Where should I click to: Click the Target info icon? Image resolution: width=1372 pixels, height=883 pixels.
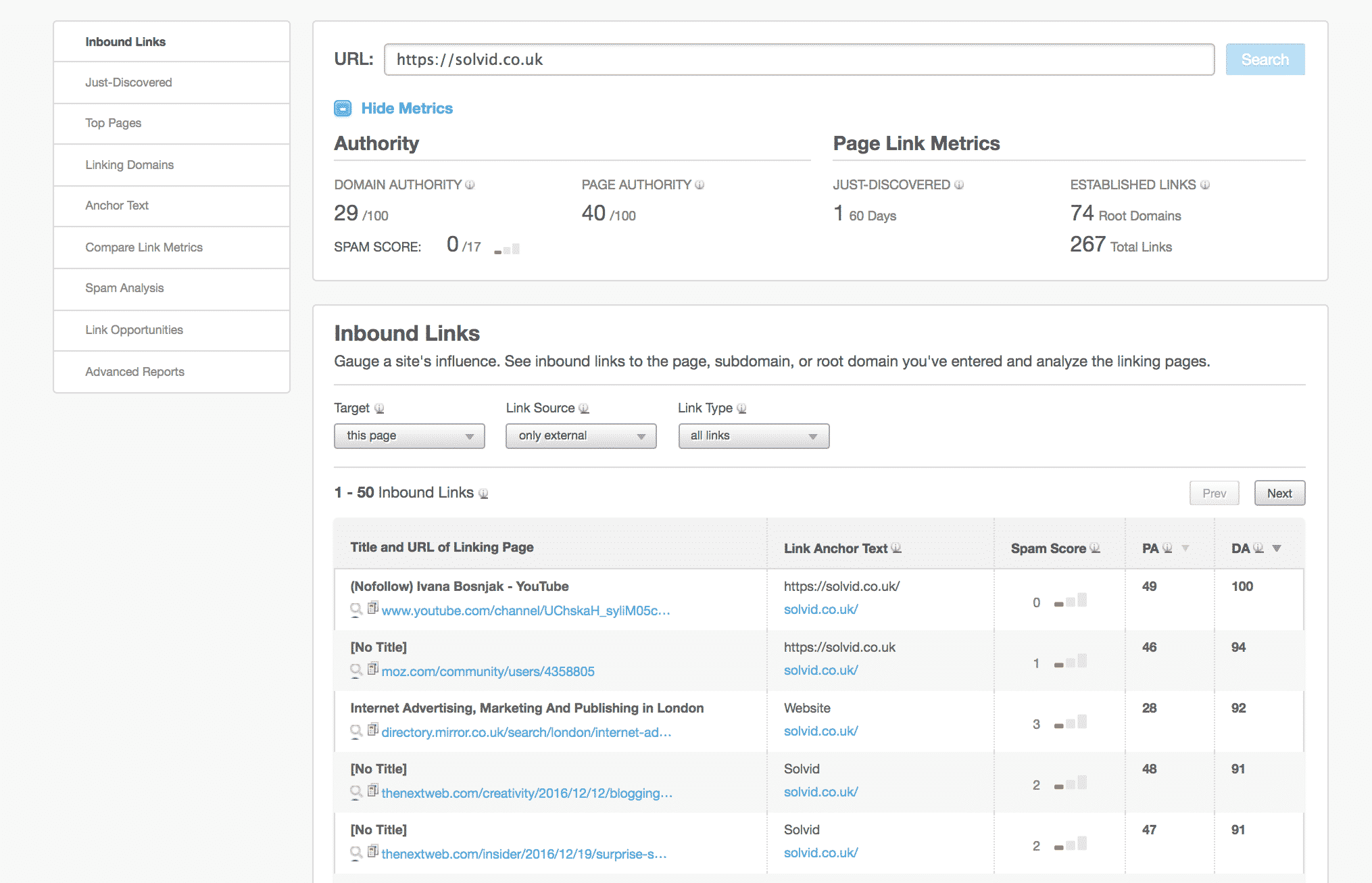(x=379, y=408)
